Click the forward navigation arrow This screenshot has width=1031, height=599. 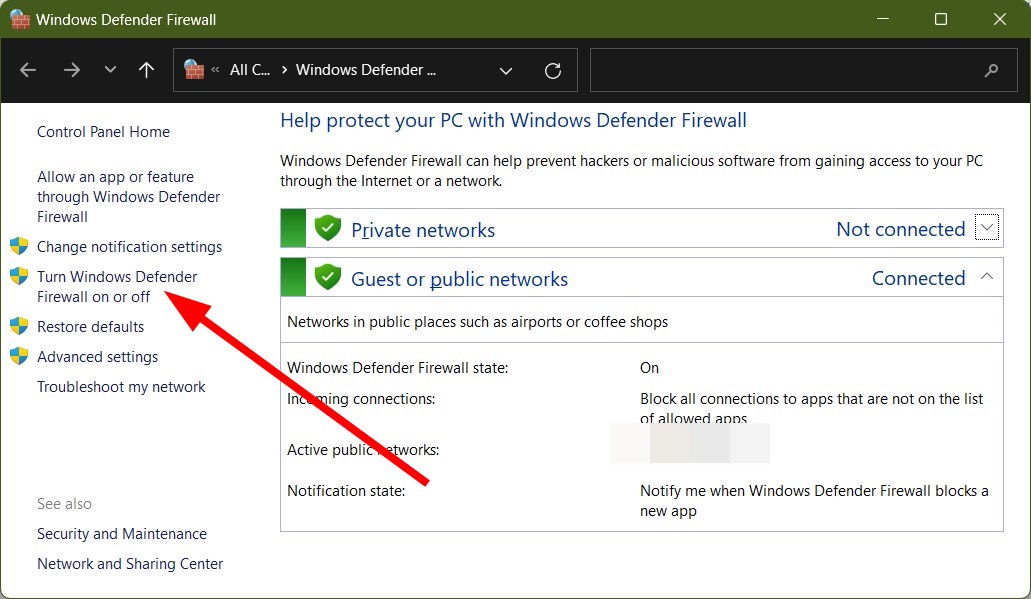coord(71,70)
